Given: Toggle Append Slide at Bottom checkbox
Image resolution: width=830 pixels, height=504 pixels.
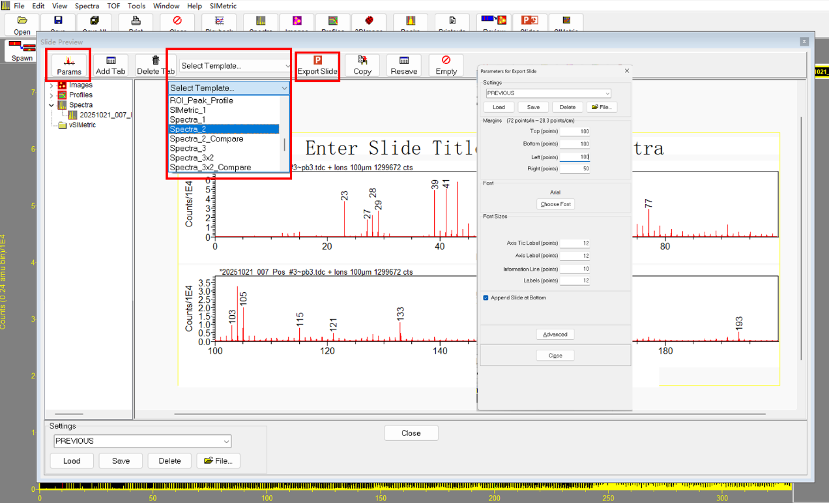Looking at the screenshot, I should [486, 297].
